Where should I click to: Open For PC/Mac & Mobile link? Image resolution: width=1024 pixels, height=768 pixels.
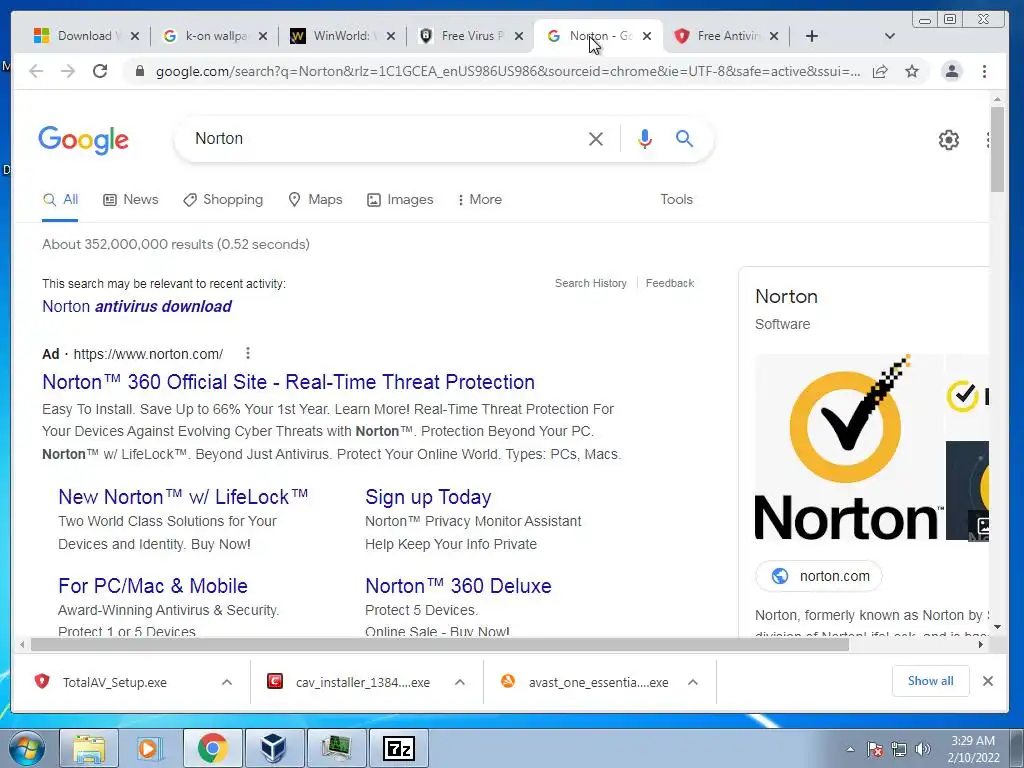coord(153,585)
